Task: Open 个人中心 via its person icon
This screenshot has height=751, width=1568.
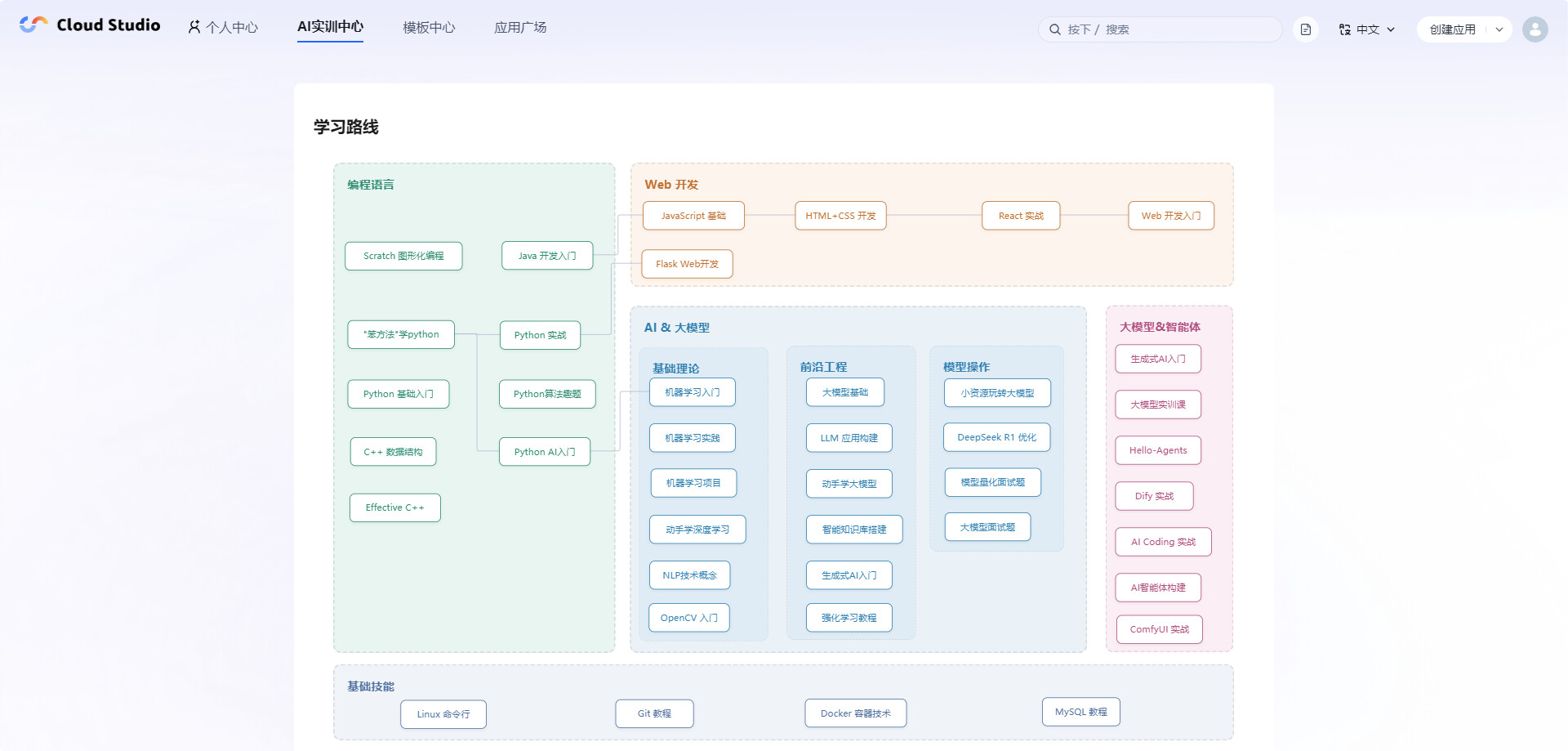Action: pos(194,27)
